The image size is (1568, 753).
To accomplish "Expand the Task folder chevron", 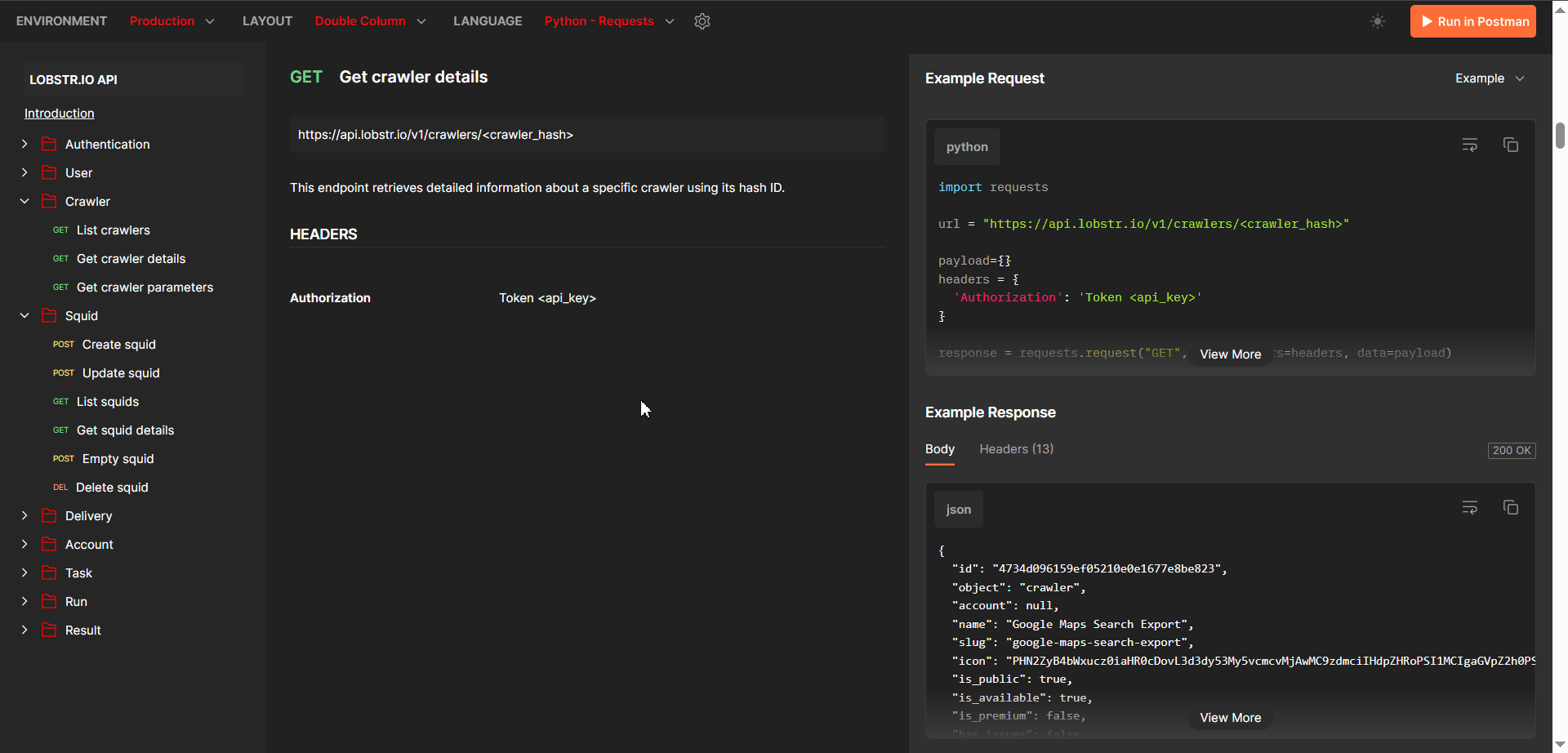I will click(x=24, y=573).
